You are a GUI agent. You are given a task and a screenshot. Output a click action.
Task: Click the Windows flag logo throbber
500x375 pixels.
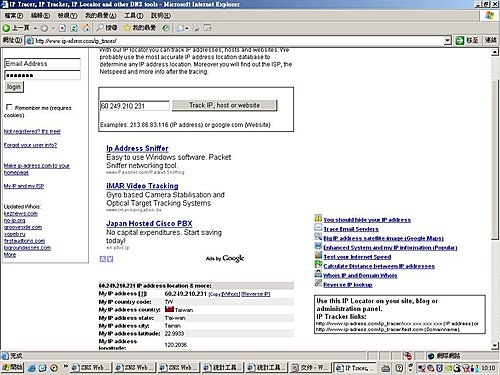point(490,15)
